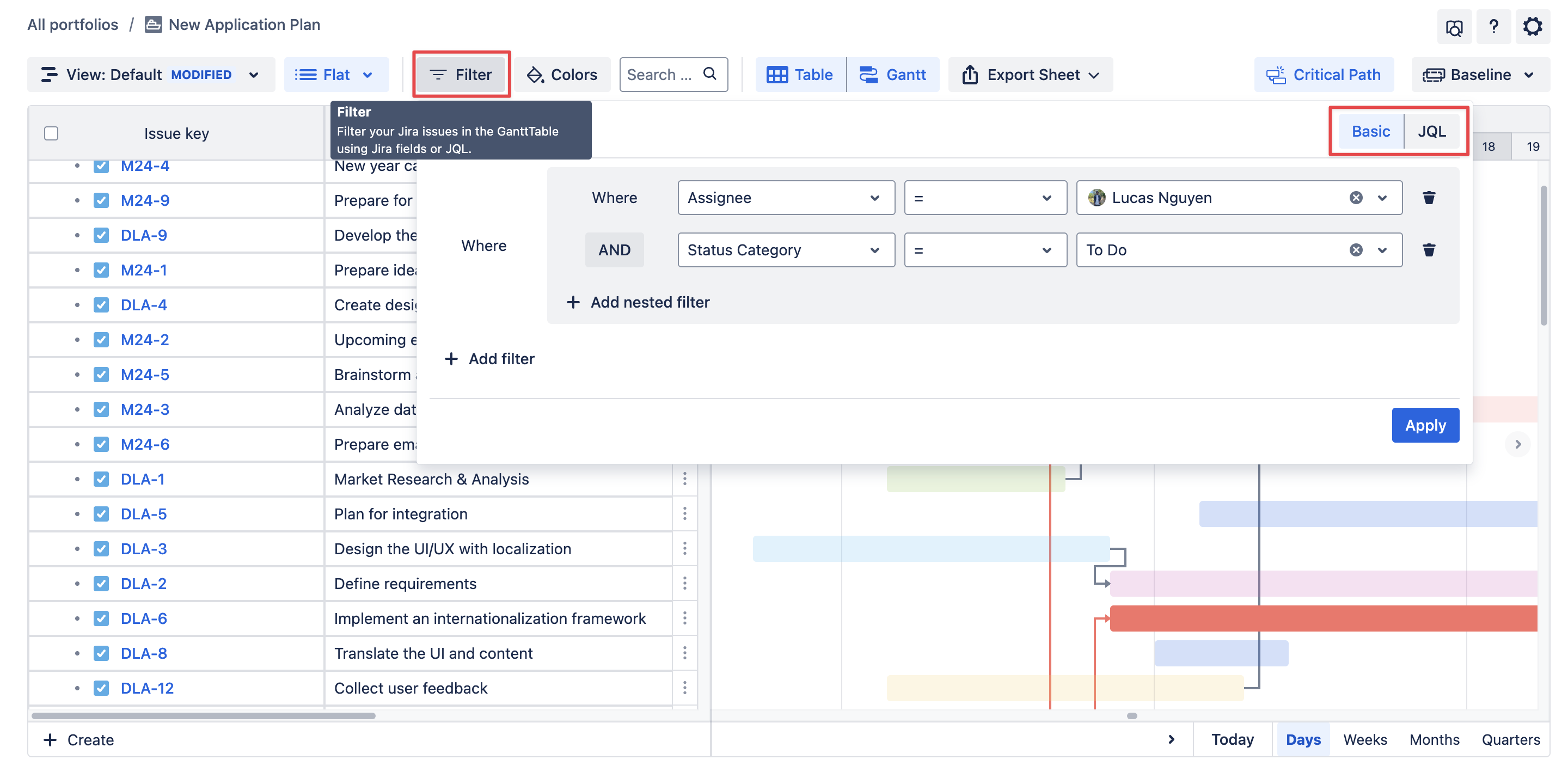Viewport: 1568px width, 778px height.
Task: Open the settings gear icon
Action: (x=1532, y=26)
